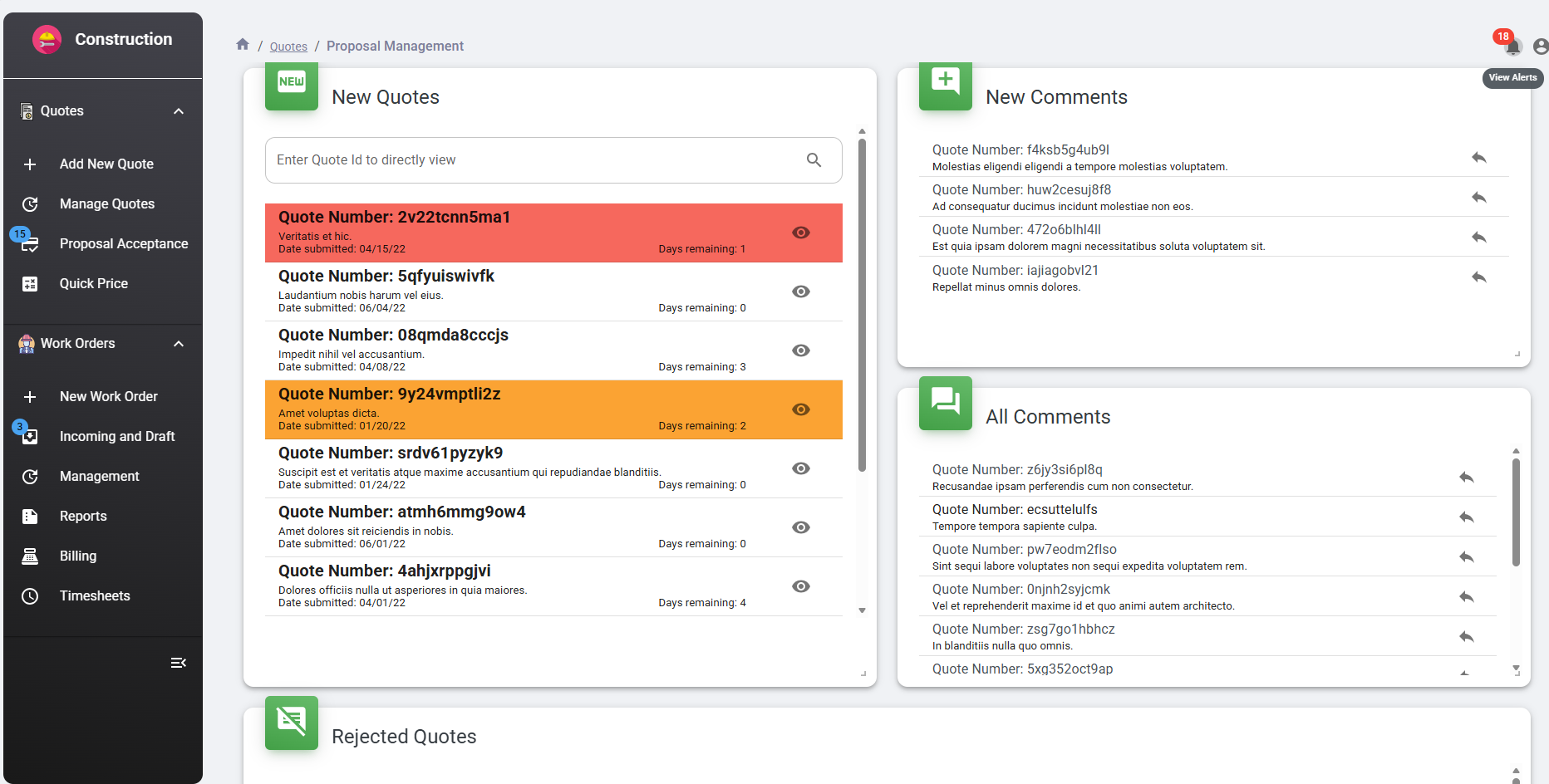View quote 2v22tcnn5ma1 using eye icon
The height and width of the screenshot is (784, 1549).
pos(800,233)
